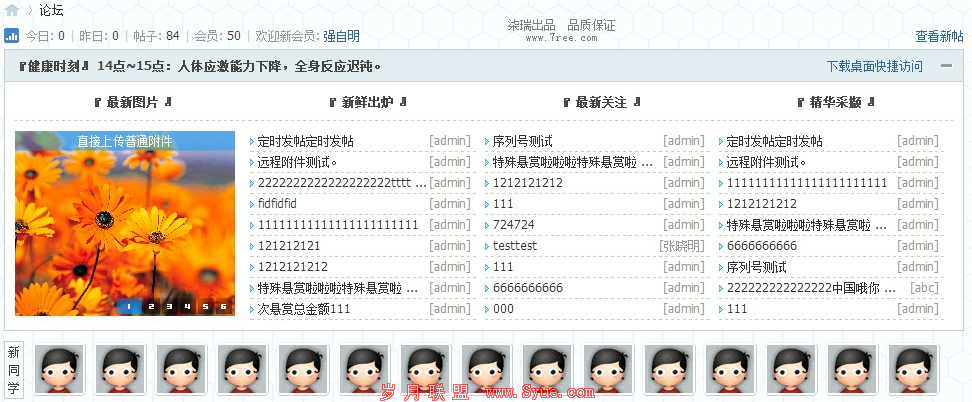Click the 直接上传普通附件 slideshow caption
Viewport: 972px width, 402px height.
125,141
